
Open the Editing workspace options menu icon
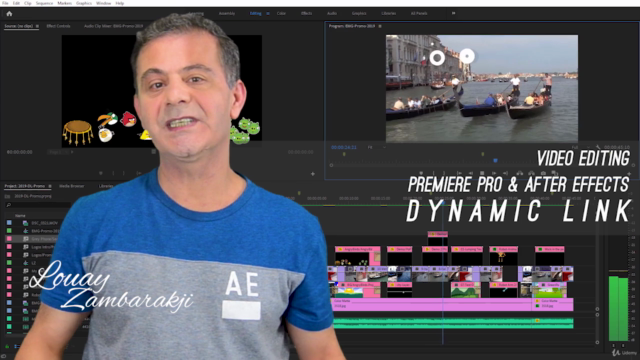coord(268,13)
